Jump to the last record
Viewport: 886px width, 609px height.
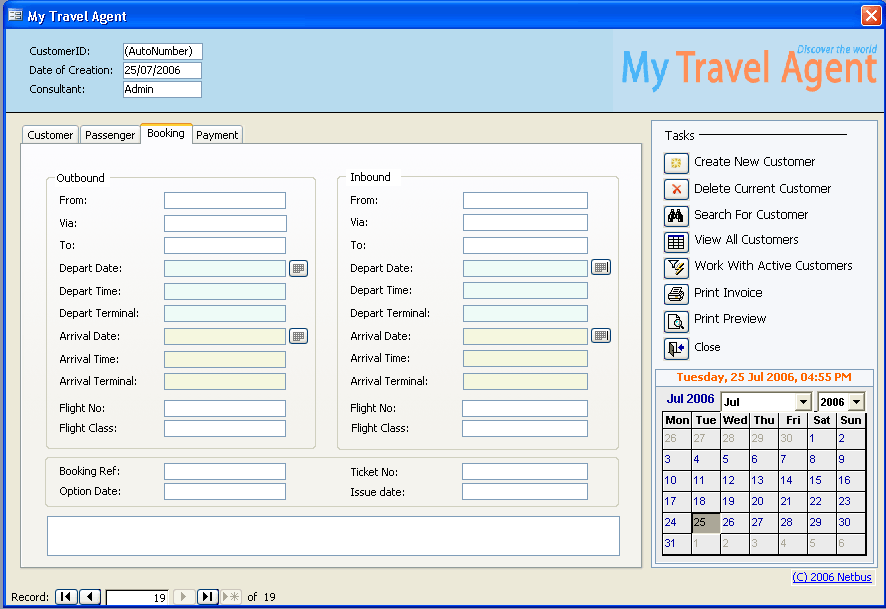tap(207, 597)
